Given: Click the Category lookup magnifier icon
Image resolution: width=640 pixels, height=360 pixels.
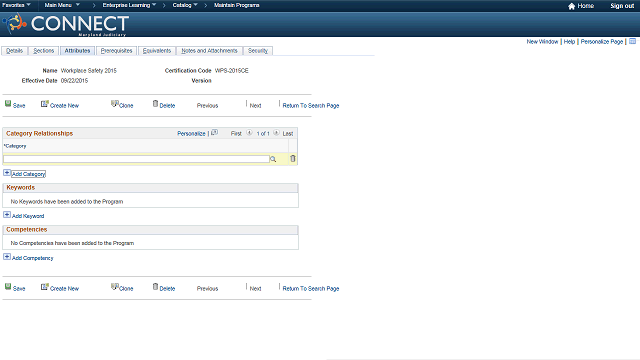Looking at the screenshot, I should click(273, 159).
